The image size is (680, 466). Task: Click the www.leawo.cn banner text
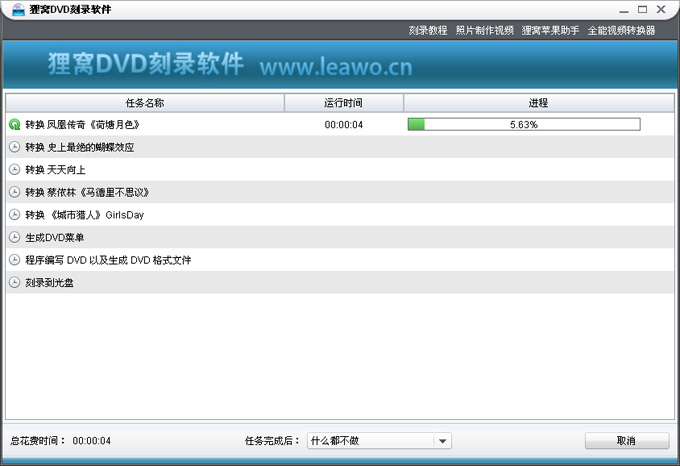coord(336,67)
